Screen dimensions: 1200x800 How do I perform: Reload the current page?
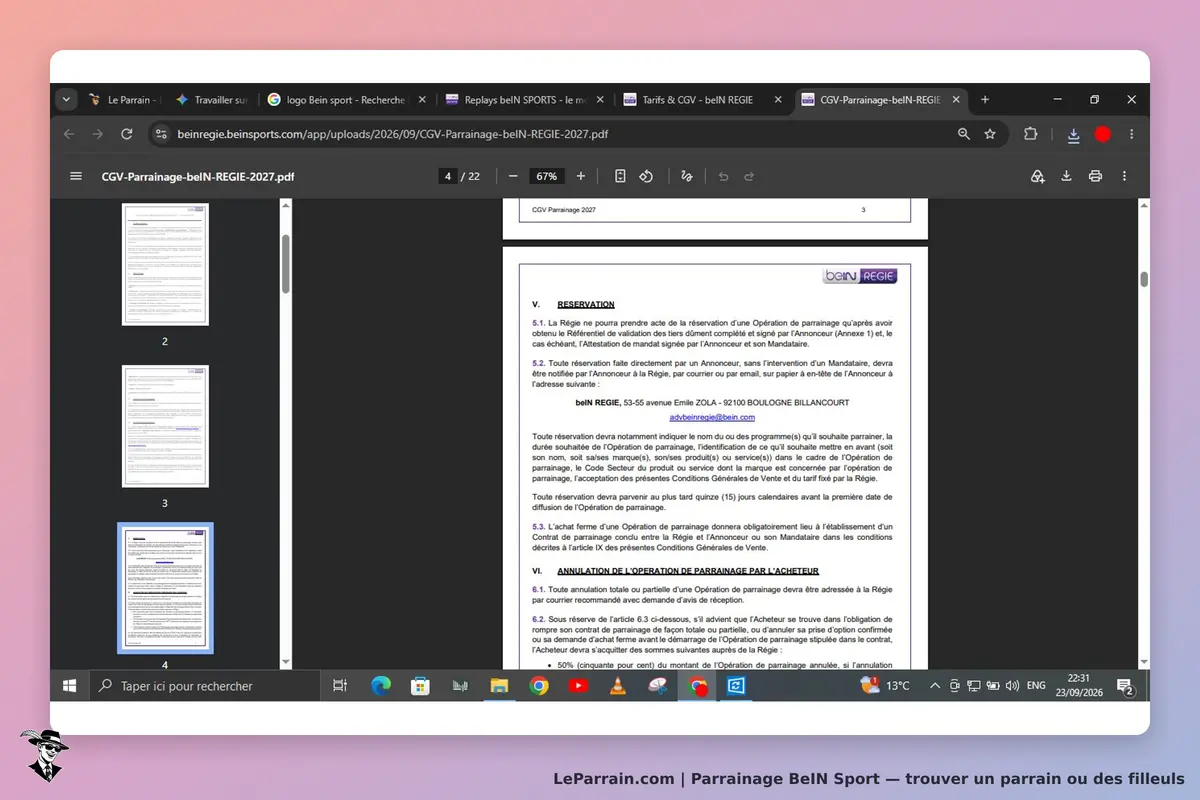(127, 134)
